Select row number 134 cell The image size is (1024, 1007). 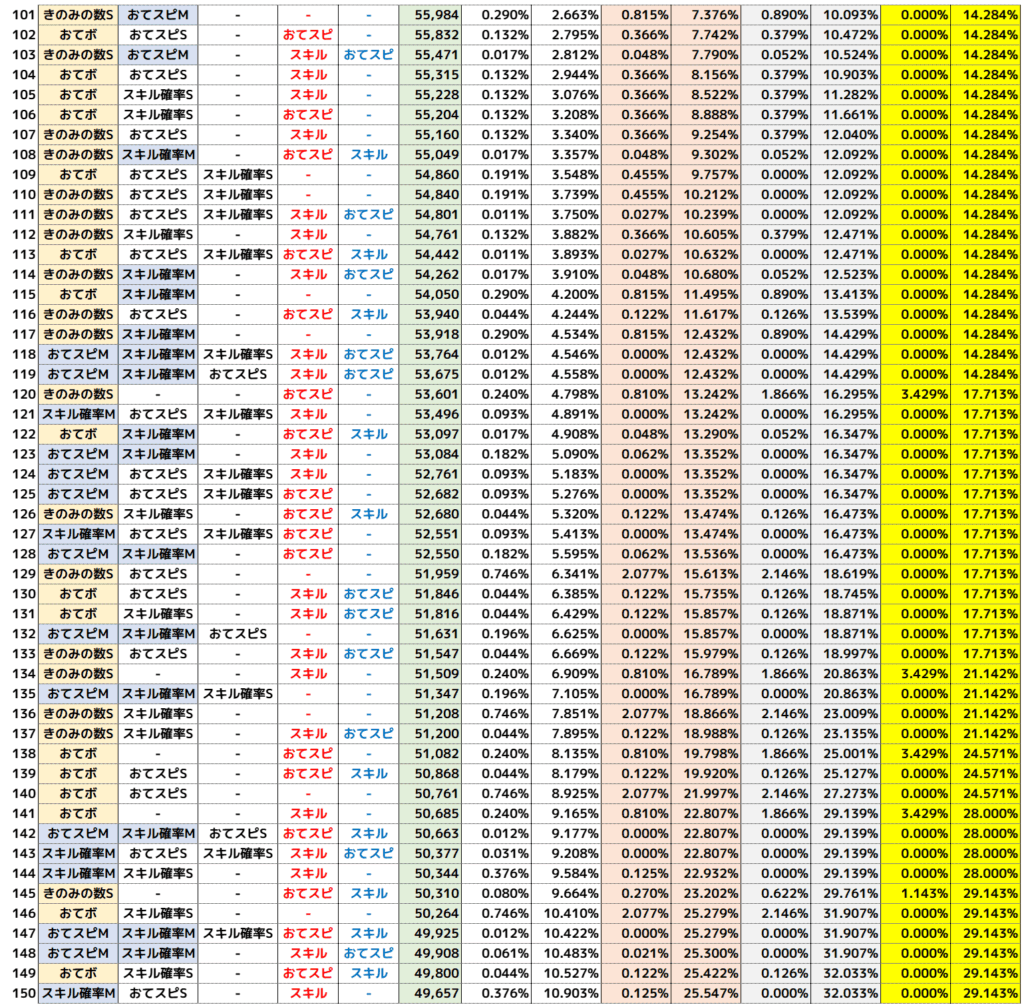pos(19,674)
